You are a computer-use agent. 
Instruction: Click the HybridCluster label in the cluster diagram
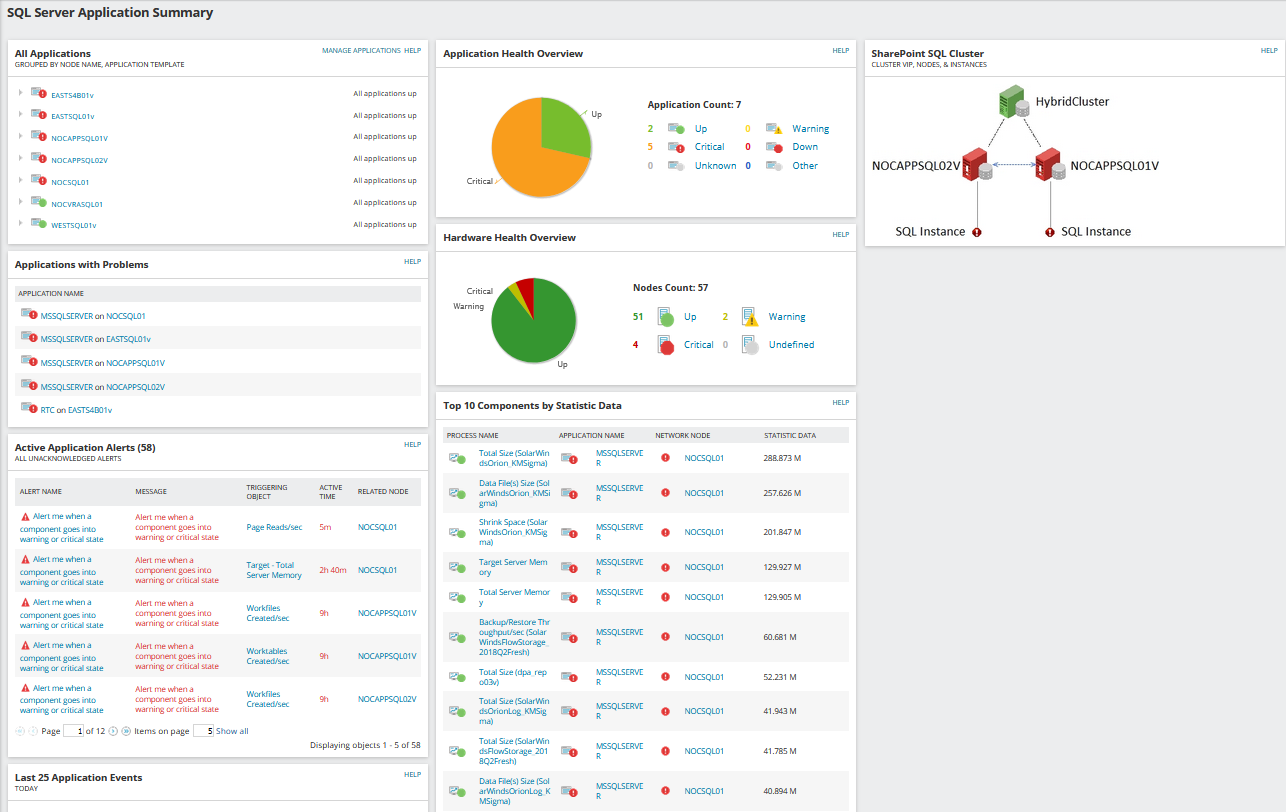[x=1072, y=101]
